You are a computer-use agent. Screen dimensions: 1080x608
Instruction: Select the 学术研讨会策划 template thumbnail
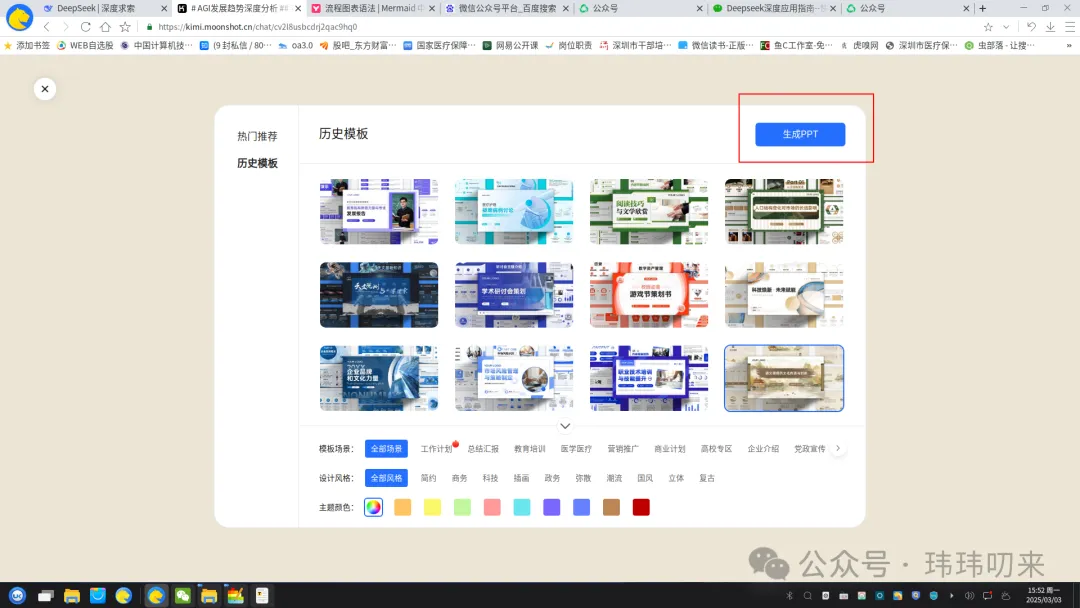pyautogui.click(x=514, y=295)
